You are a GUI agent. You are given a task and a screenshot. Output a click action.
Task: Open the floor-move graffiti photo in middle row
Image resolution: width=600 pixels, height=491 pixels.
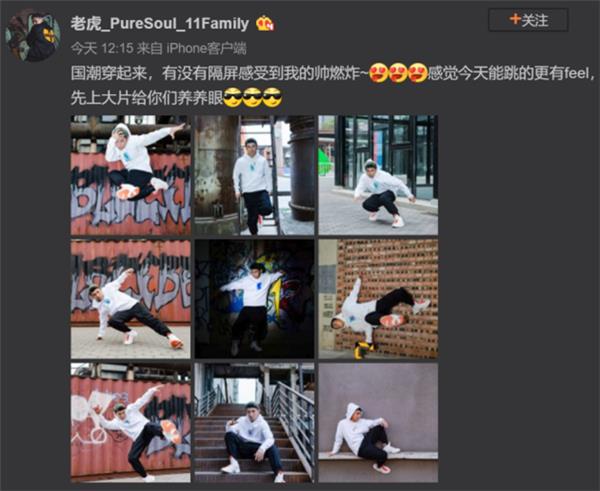[130, 299]
